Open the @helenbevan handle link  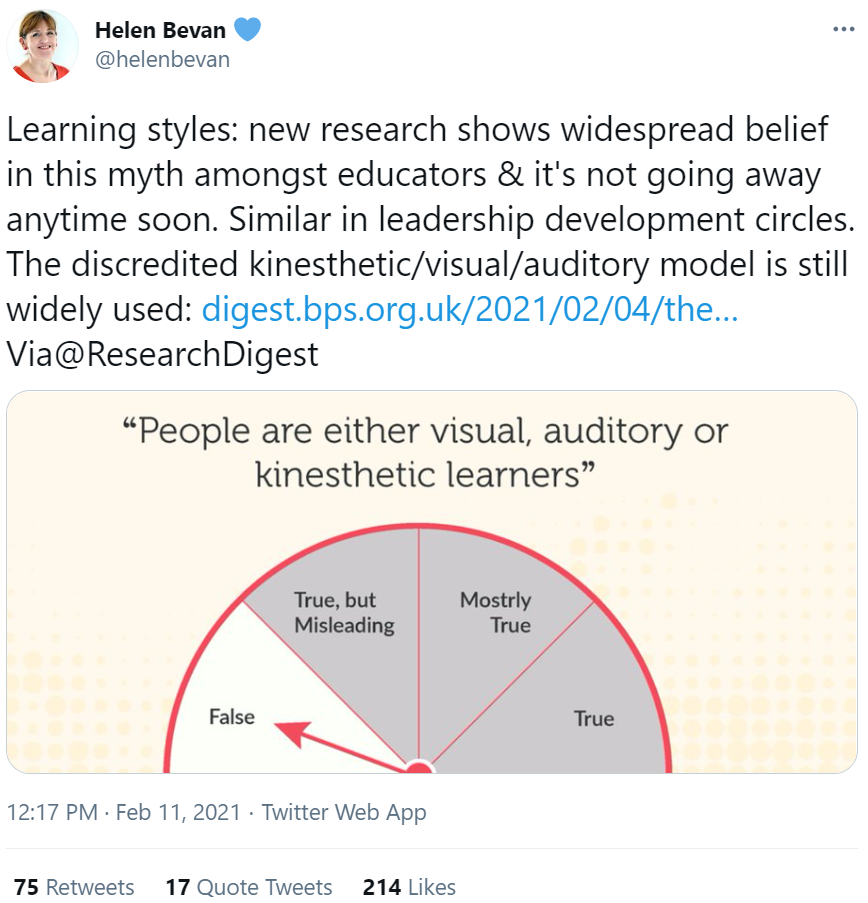[x=162, y=59]
